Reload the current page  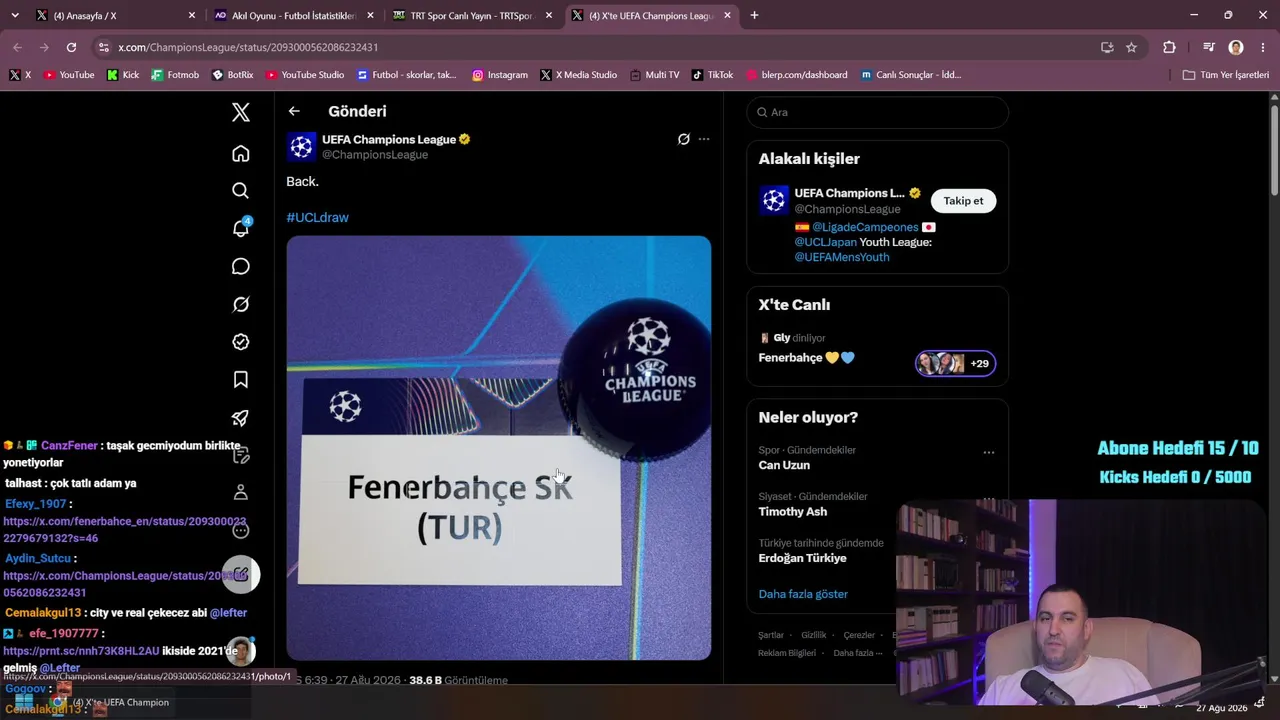71,47
